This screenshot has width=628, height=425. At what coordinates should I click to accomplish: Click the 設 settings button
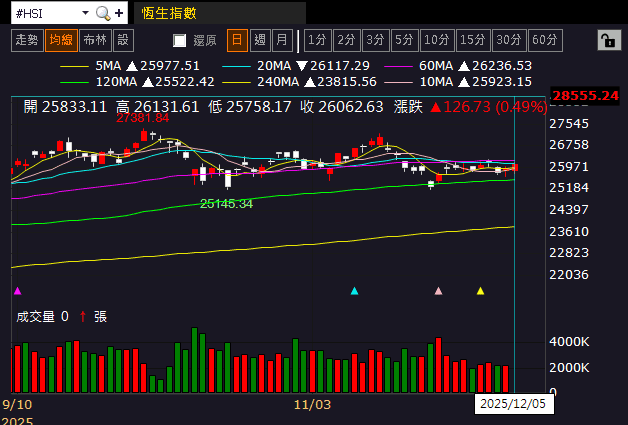click(123, 40)
